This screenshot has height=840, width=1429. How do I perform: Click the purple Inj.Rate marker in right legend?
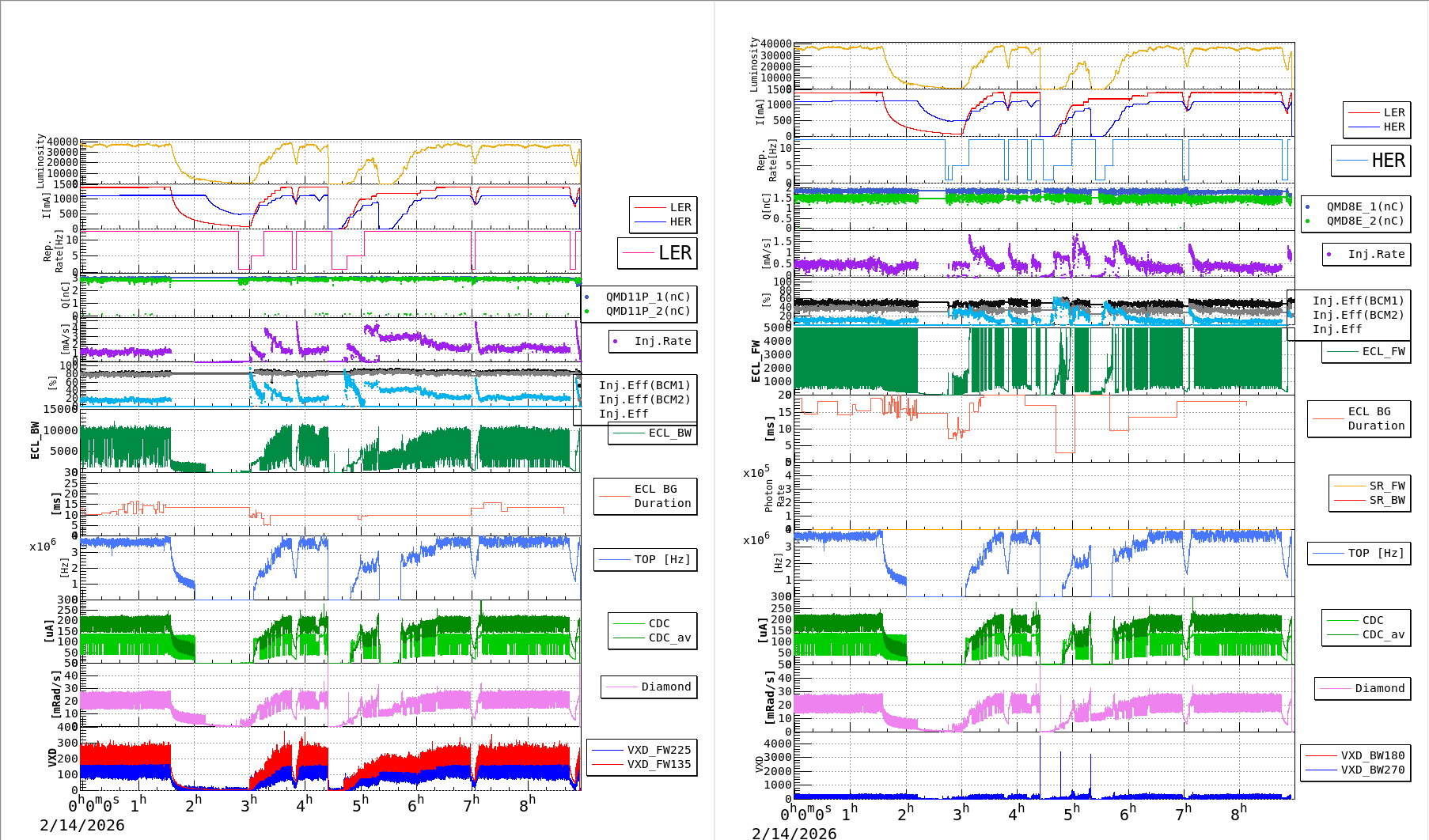click(1329, 254)
